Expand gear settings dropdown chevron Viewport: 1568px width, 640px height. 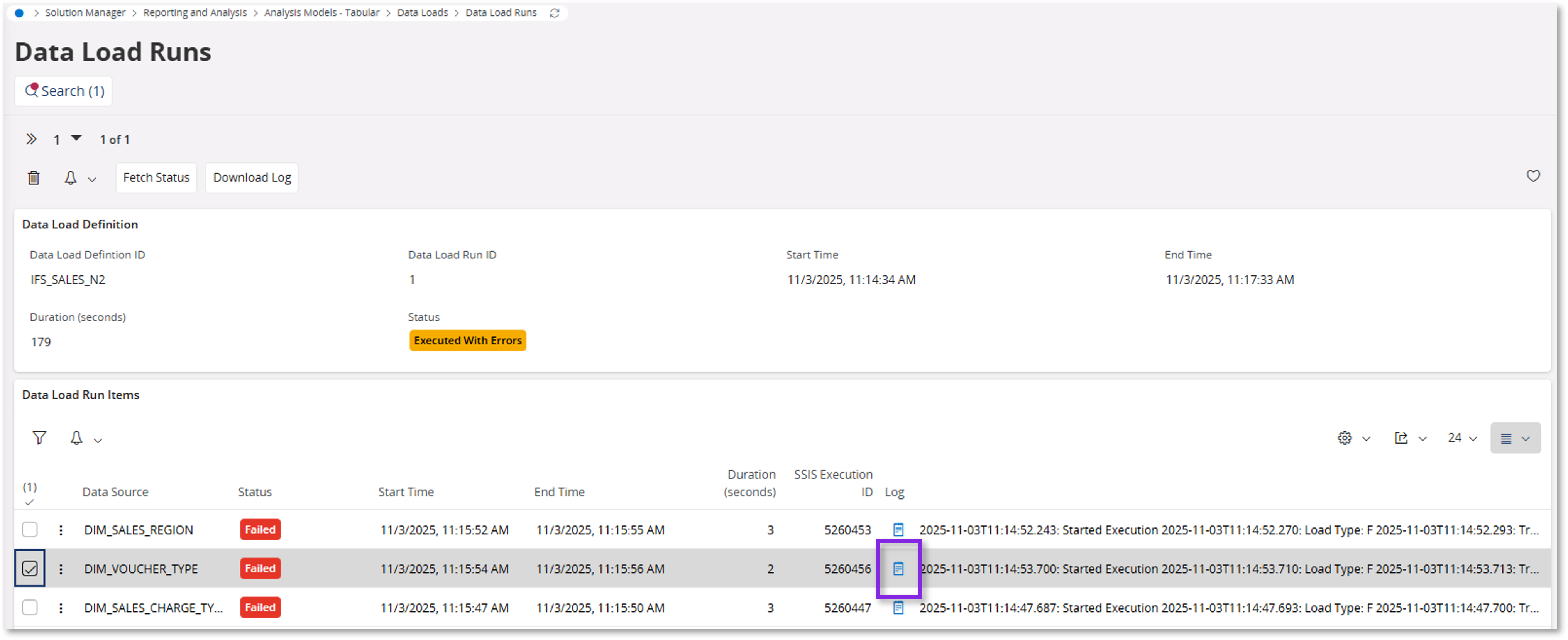(x=1366, y=439)
